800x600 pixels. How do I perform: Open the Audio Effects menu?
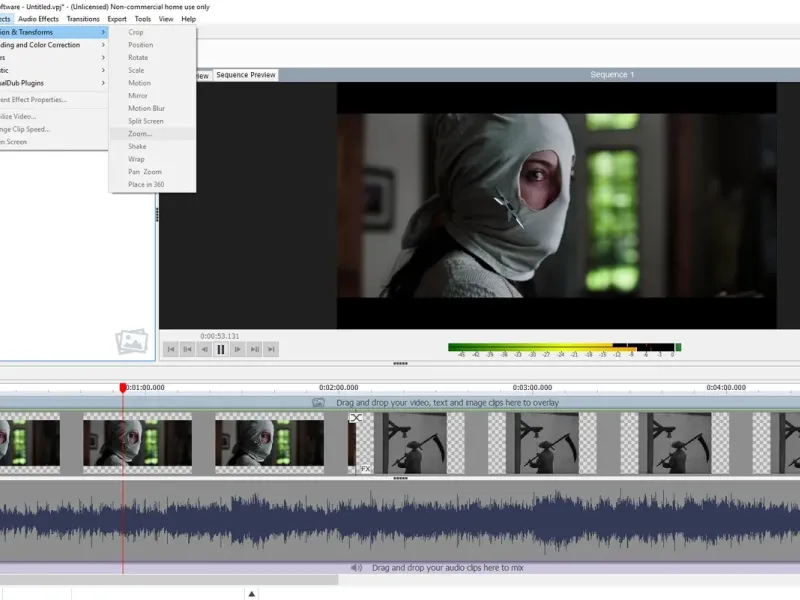(38, 19)
